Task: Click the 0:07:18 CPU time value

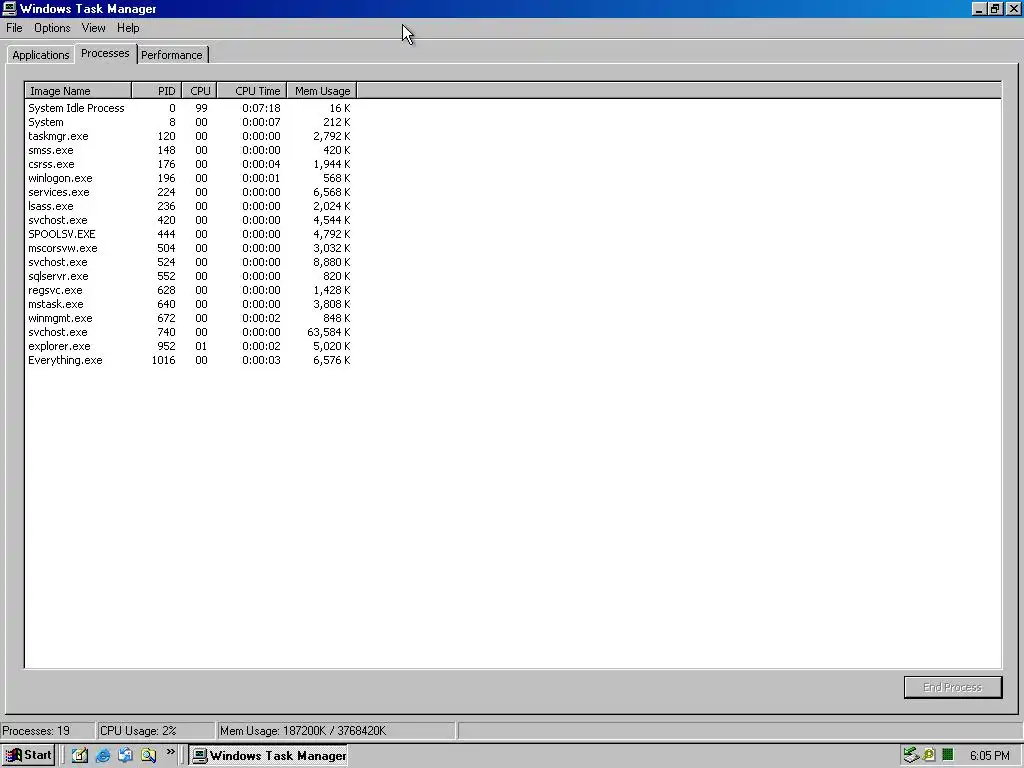Action: click(x=261, y=108)
